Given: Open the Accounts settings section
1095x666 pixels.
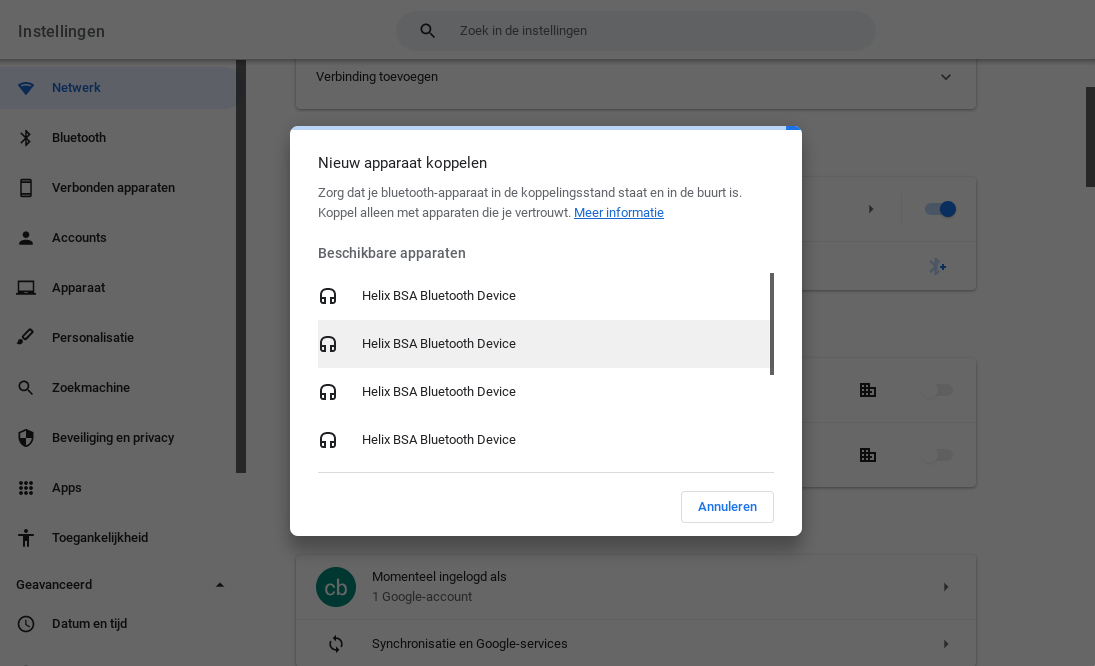Looking at the screenshot, I should (79, 238).
